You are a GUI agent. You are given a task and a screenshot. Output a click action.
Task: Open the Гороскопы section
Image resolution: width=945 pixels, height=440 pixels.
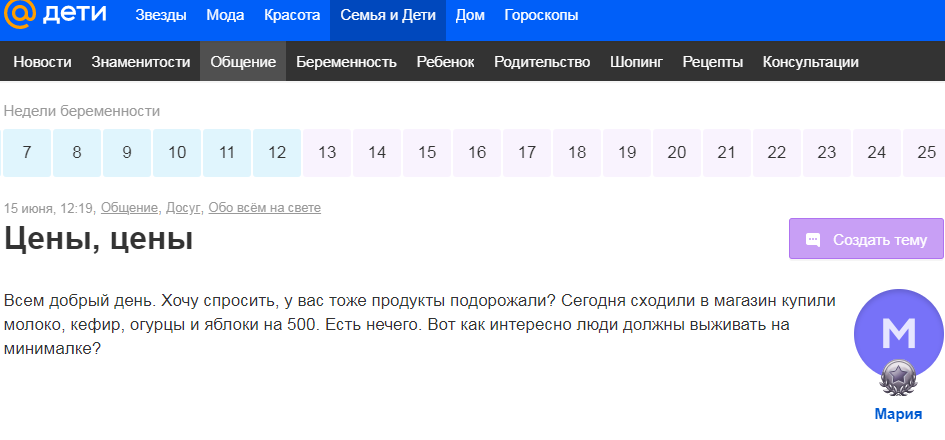541,16
